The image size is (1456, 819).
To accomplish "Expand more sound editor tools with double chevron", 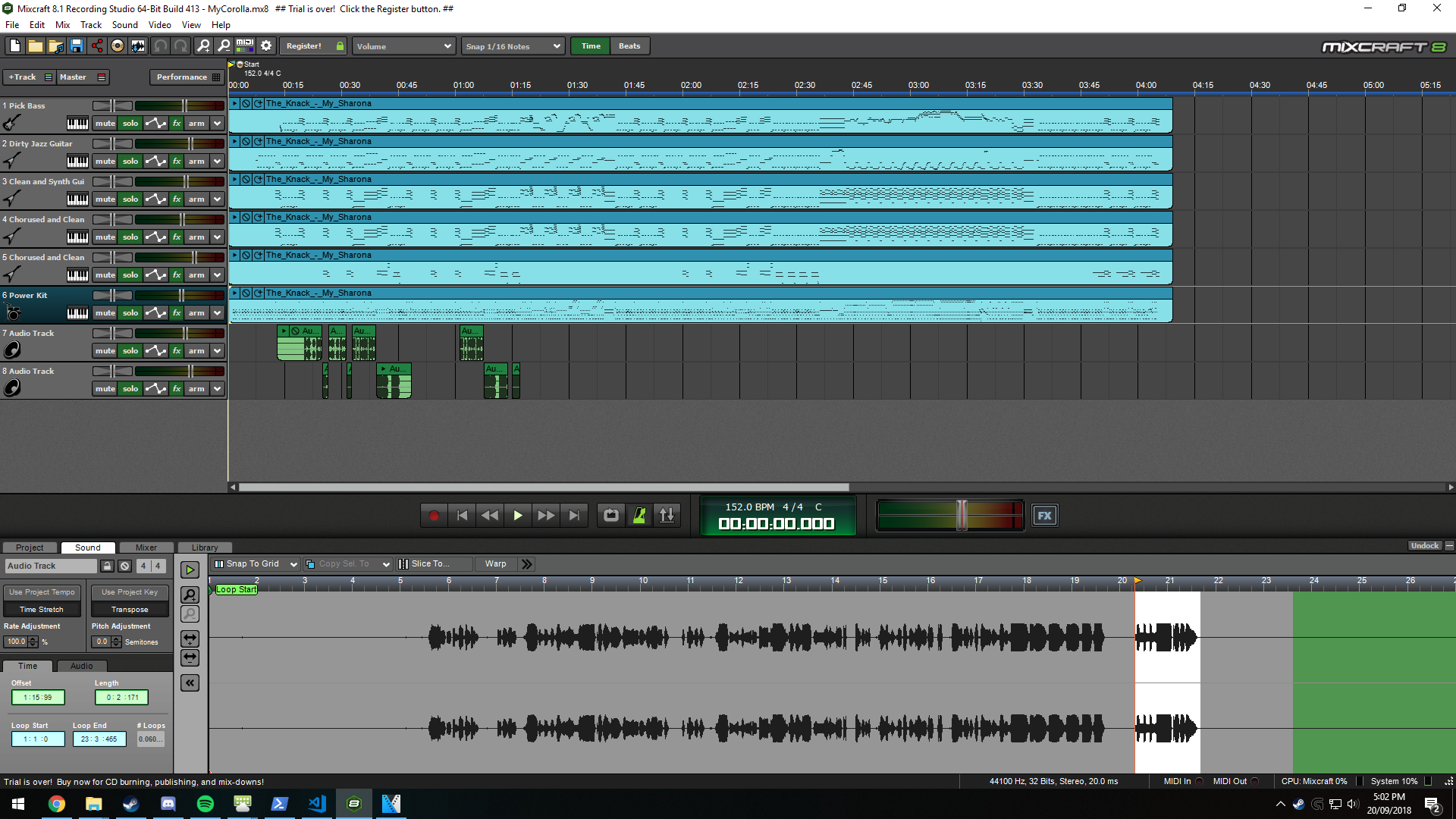I will coord(527,564).
